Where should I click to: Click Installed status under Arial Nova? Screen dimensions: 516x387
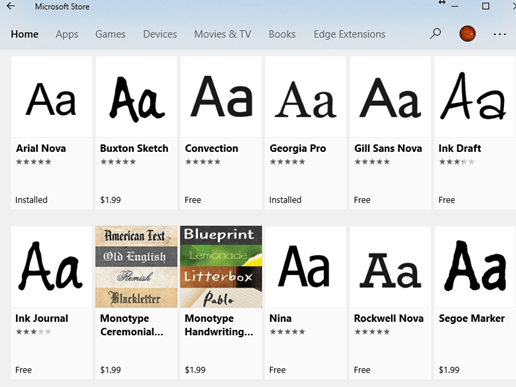[31, 200]
